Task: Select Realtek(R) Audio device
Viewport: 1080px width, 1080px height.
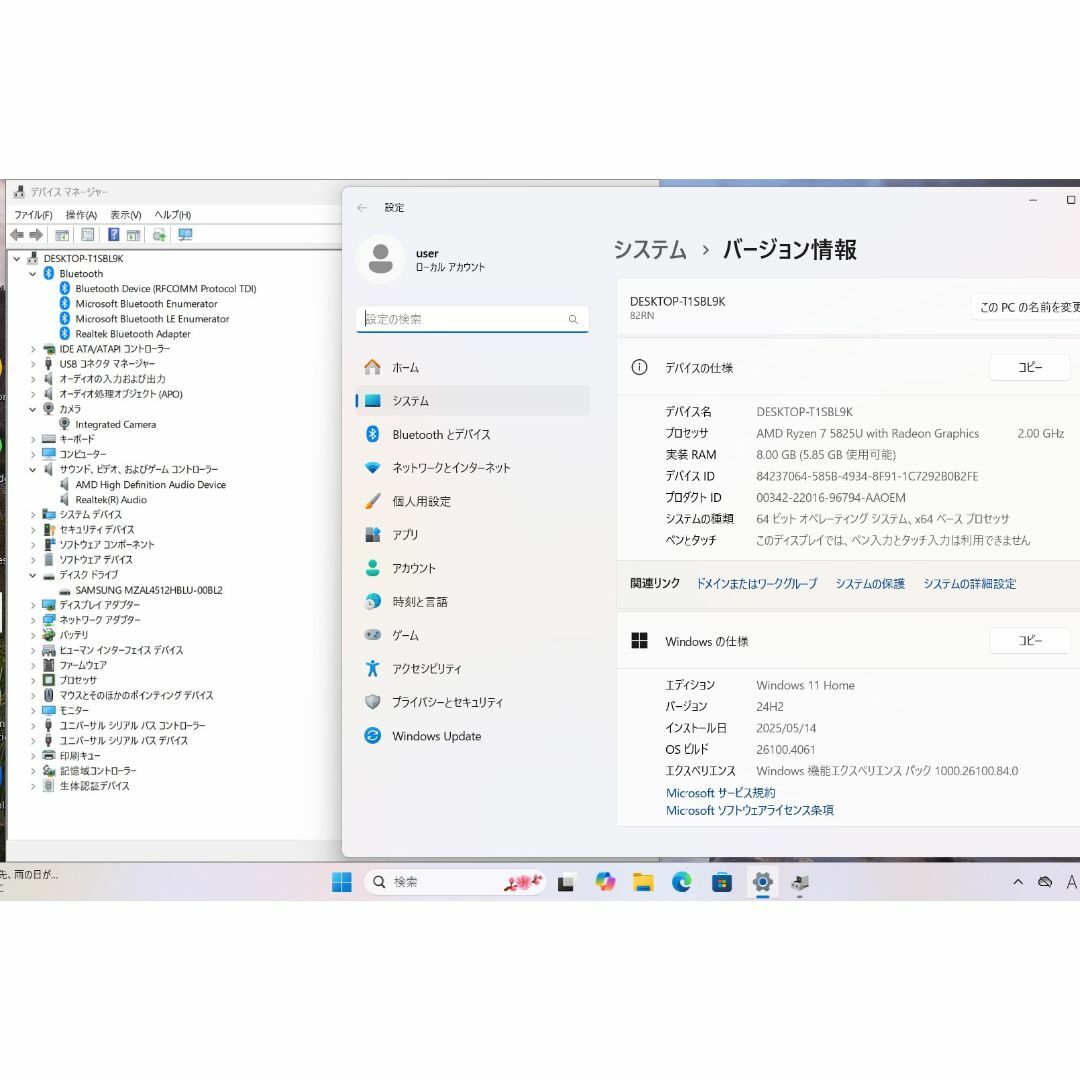Action: click(111, 500)
